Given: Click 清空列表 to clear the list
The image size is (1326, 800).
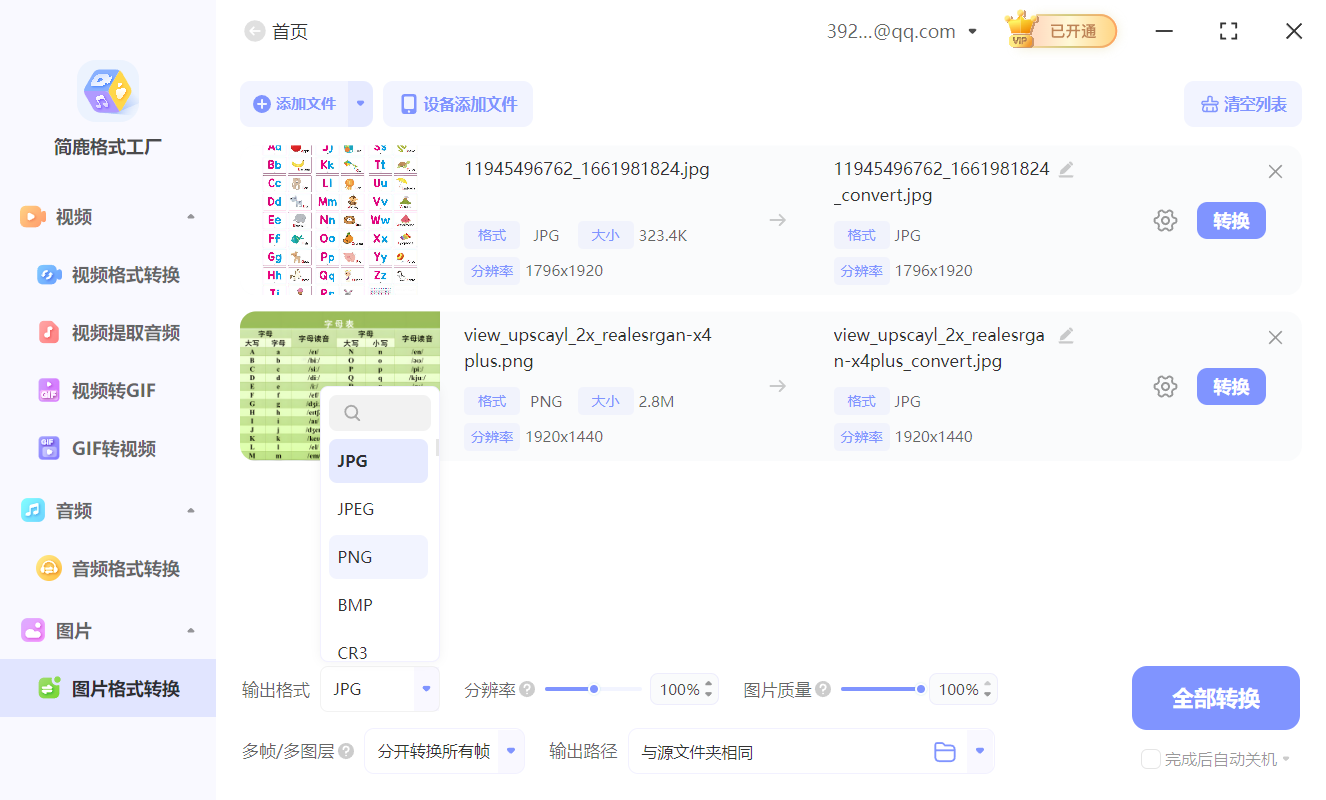Looking at the screenshot, I should pos(1243,103).
